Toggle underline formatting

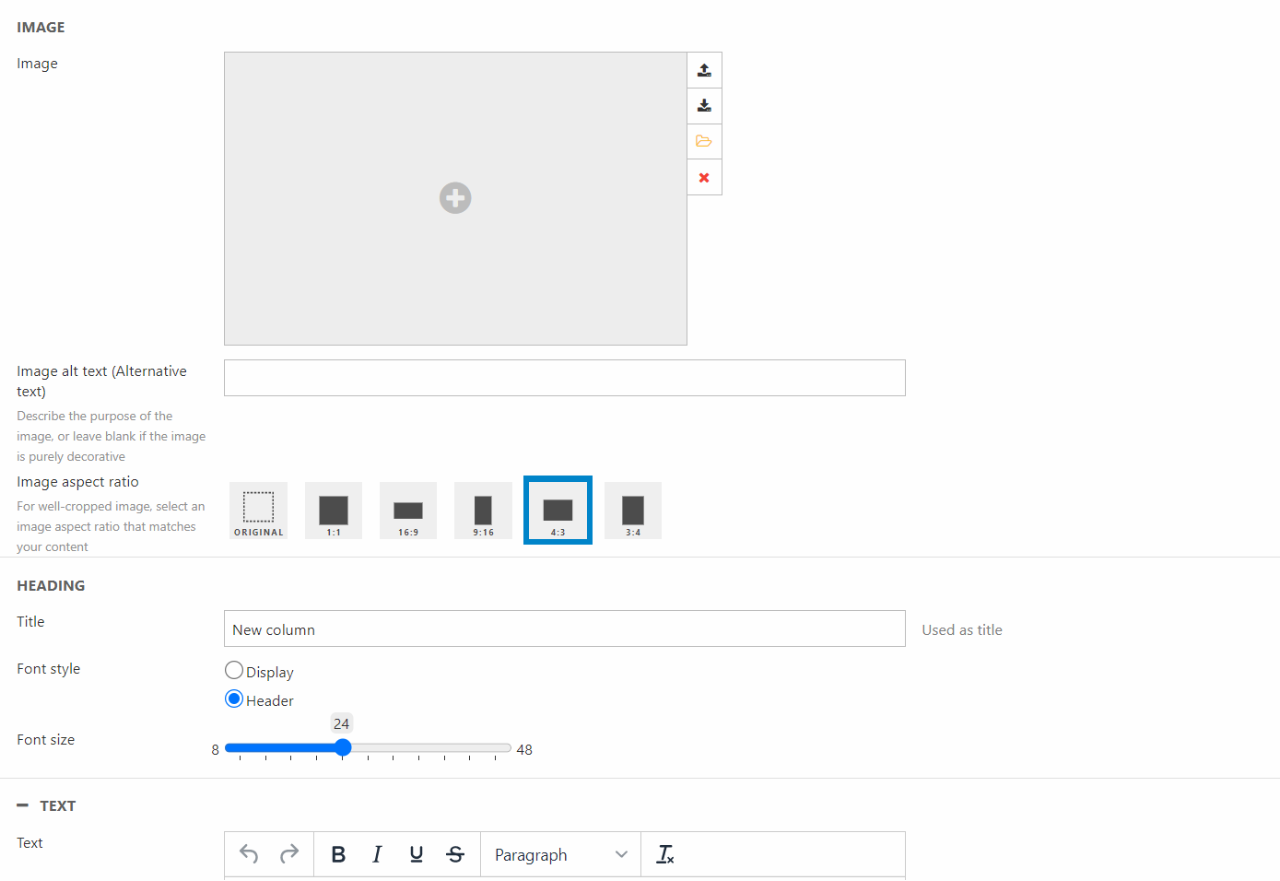click(416, 855)
